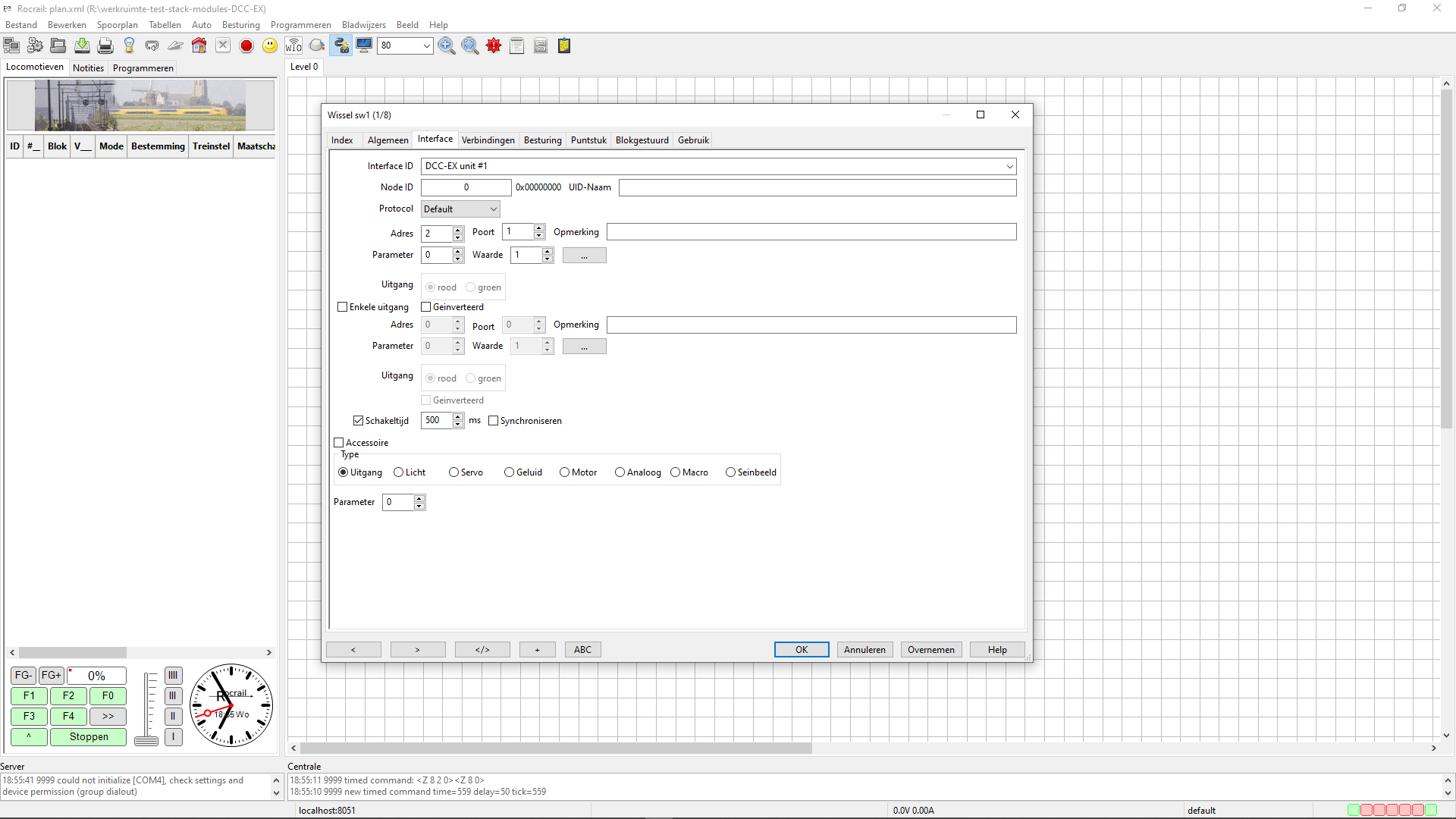The image size is (1456, 819).
Task: Click the green download arrow save icon
Action: coord(82,46)
